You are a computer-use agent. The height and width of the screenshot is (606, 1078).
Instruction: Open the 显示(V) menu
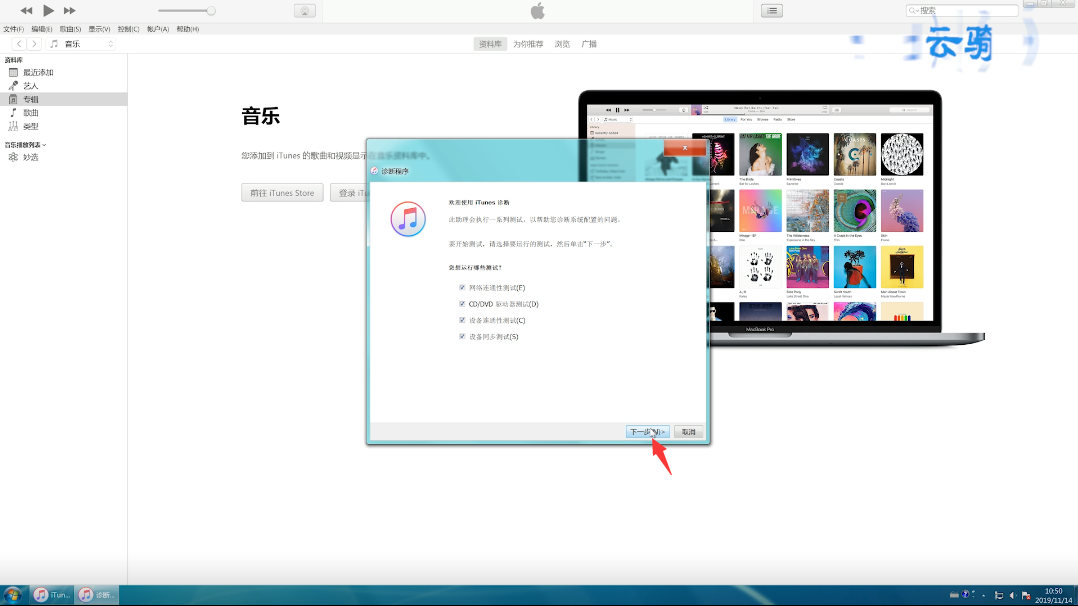99,29
